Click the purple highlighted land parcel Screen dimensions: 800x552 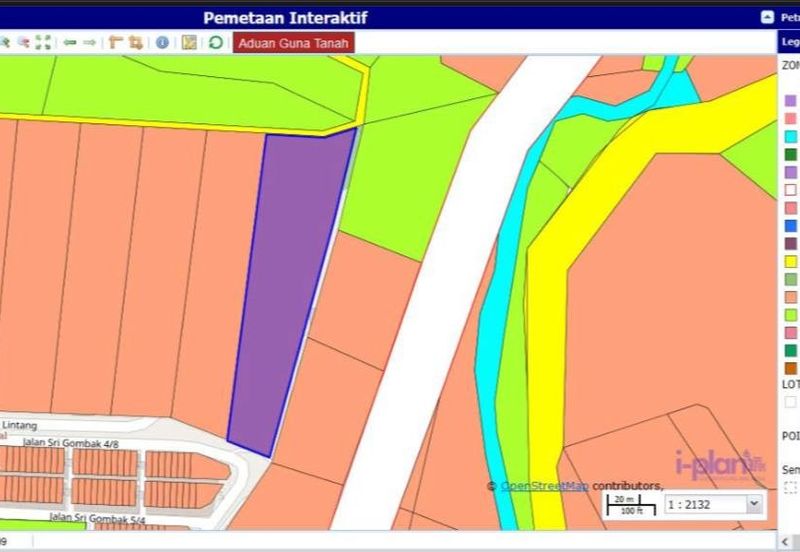click(290, 290)
